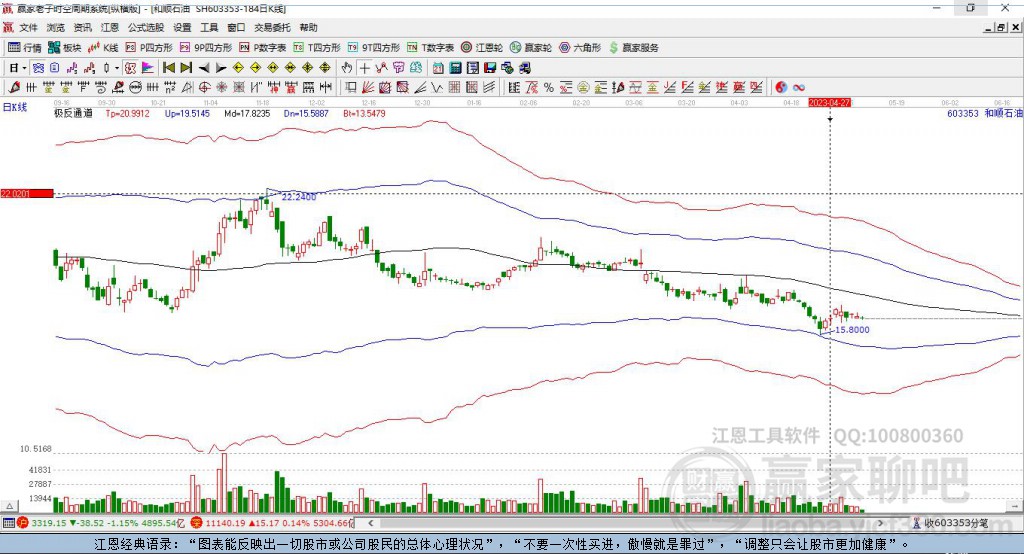Click the 2023-04-27 date marker

tap(829, 103)
